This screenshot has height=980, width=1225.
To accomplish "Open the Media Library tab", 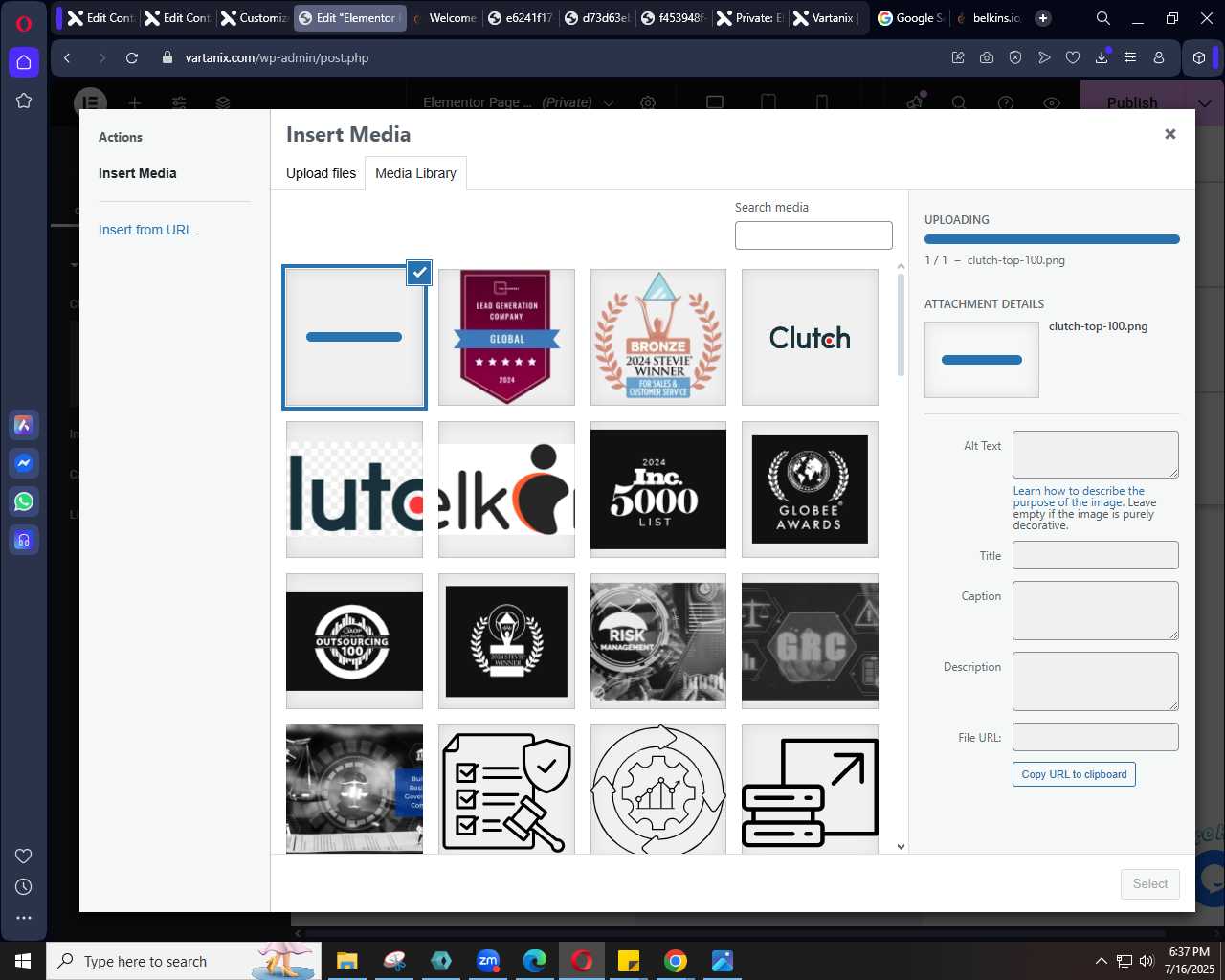I will pyautogui.click(x=415, y=173).
